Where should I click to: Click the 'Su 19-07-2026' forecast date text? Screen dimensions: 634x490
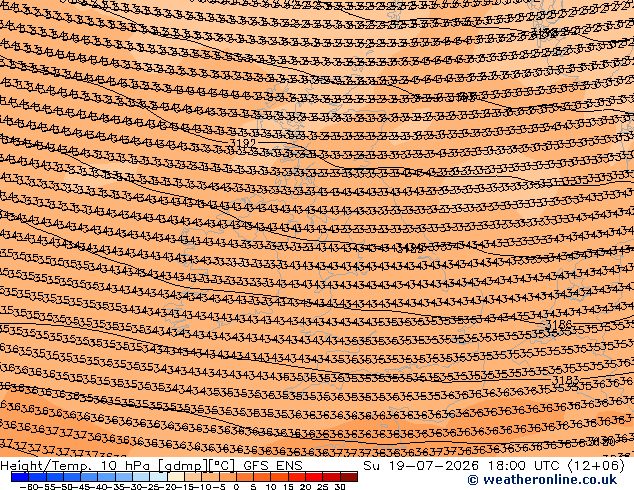(421, 466)
